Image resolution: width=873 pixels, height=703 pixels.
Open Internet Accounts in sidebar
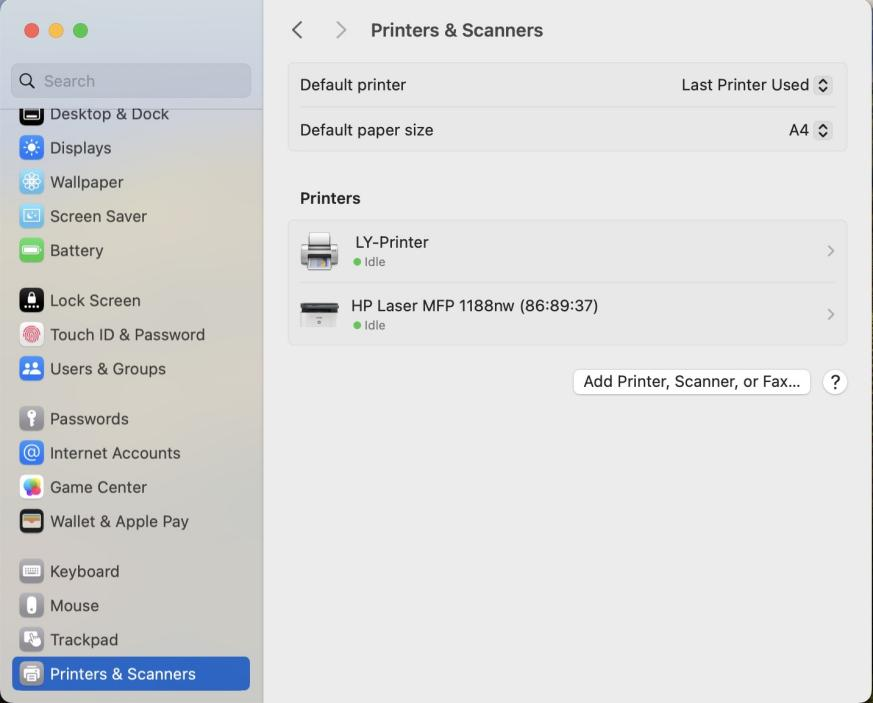(x=115, y=453)
